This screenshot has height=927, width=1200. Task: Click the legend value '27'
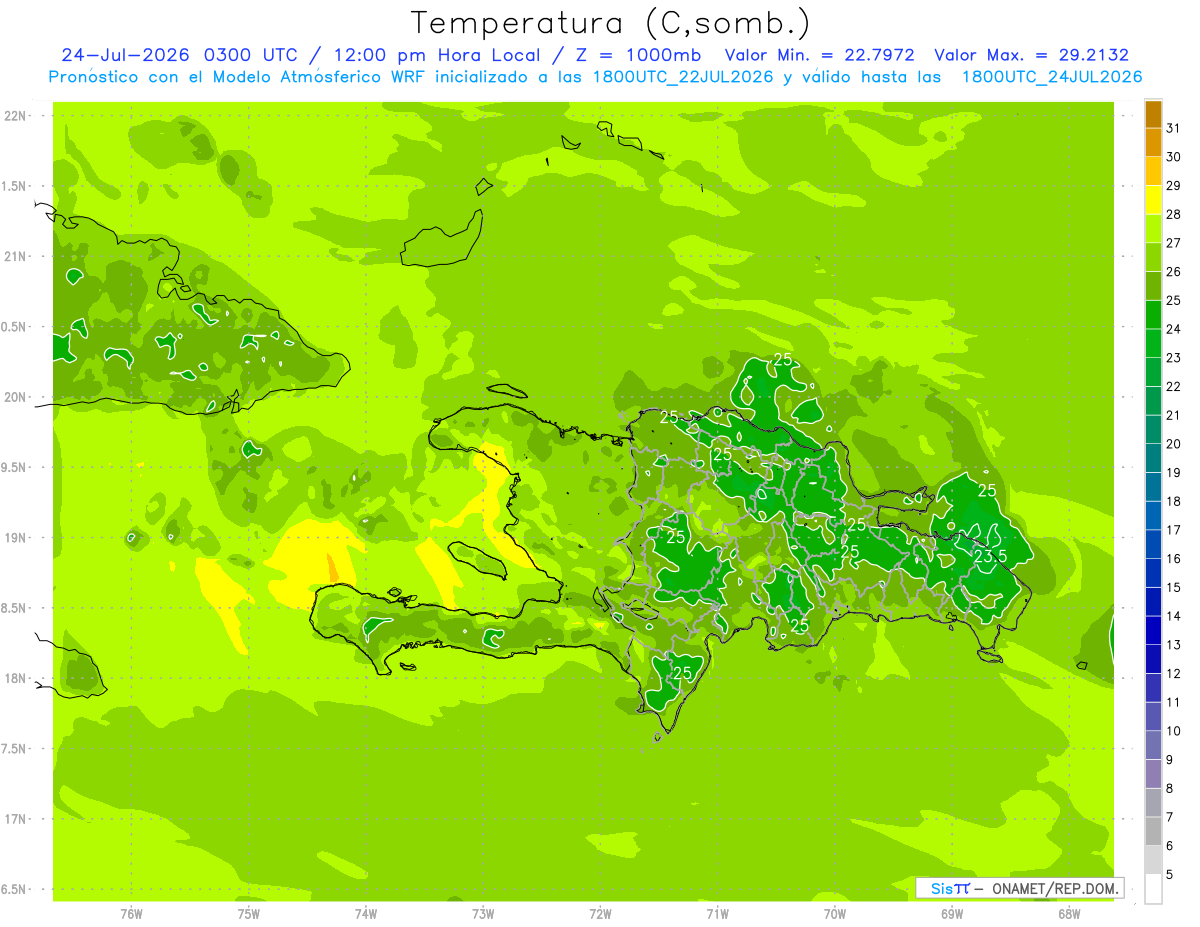pos(1174,243)
